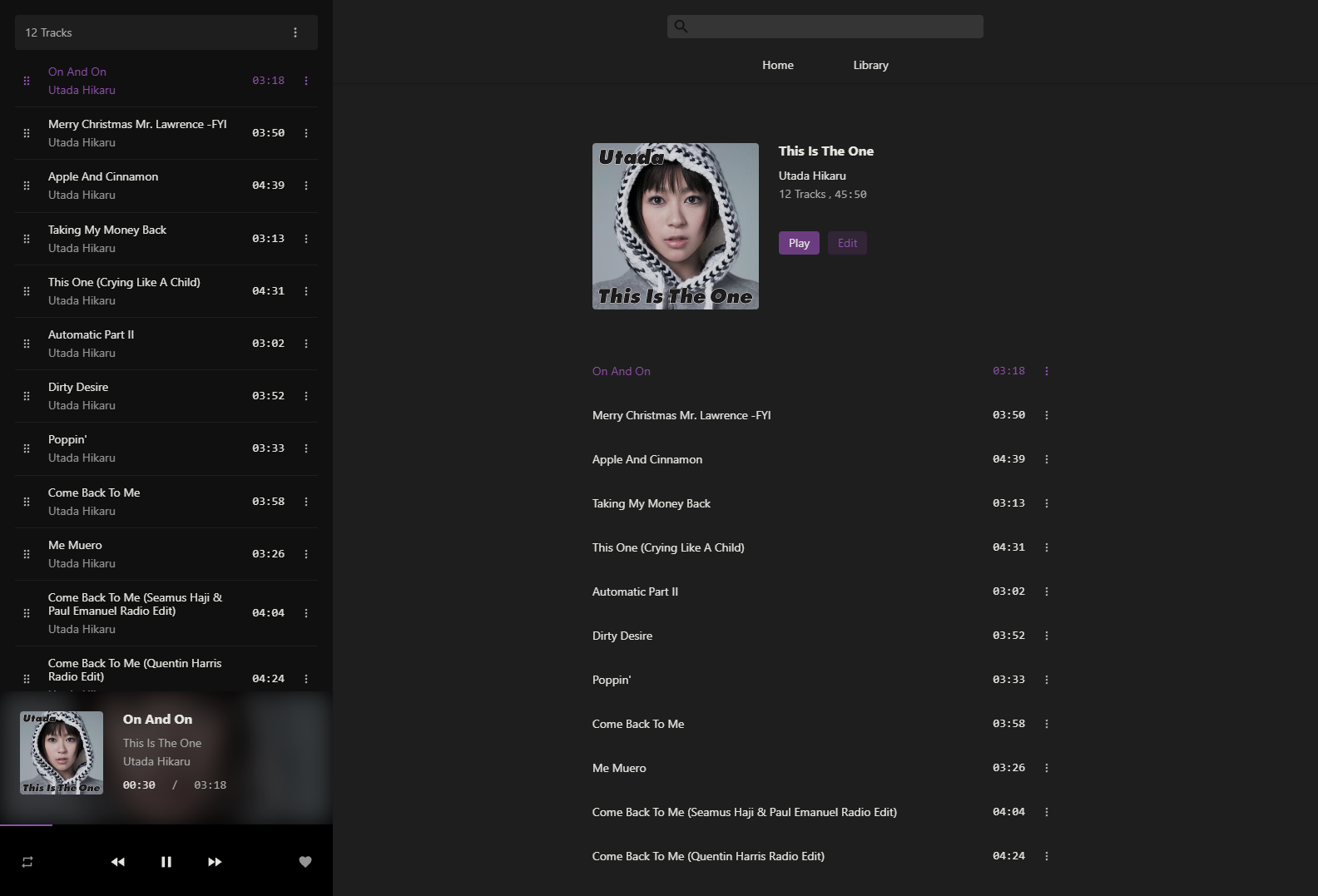
Task: Click drag handle of On And On in queue
Action: pyautogui.click(x=27, y=81)
